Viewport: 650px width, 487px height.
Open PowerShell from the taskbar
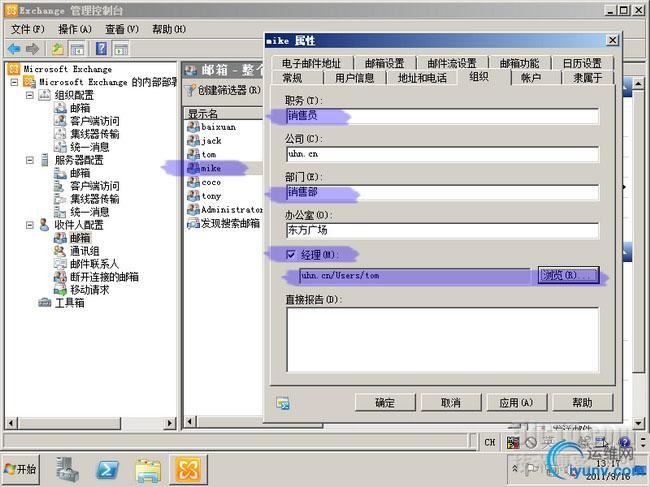[107, 470]
